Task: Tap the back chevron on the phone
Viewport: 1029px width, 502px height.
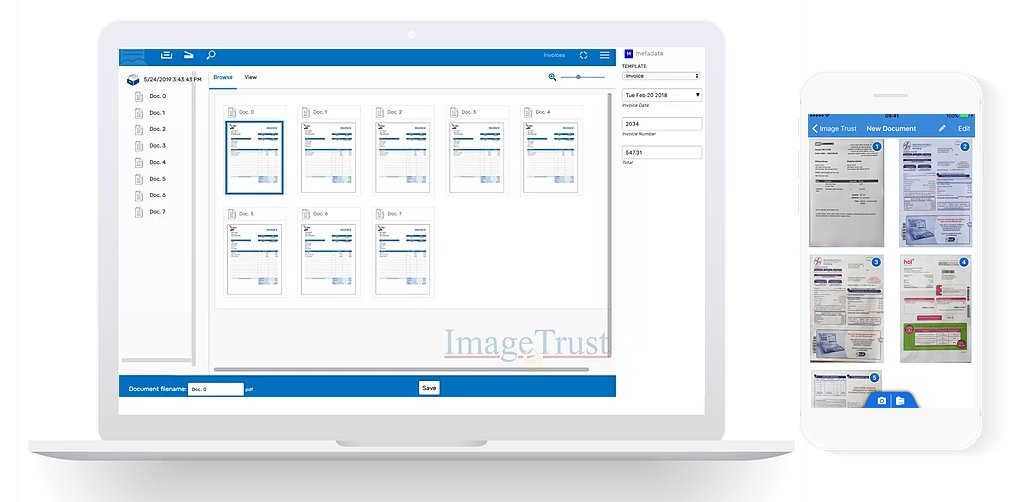Action: pos(815,129)
